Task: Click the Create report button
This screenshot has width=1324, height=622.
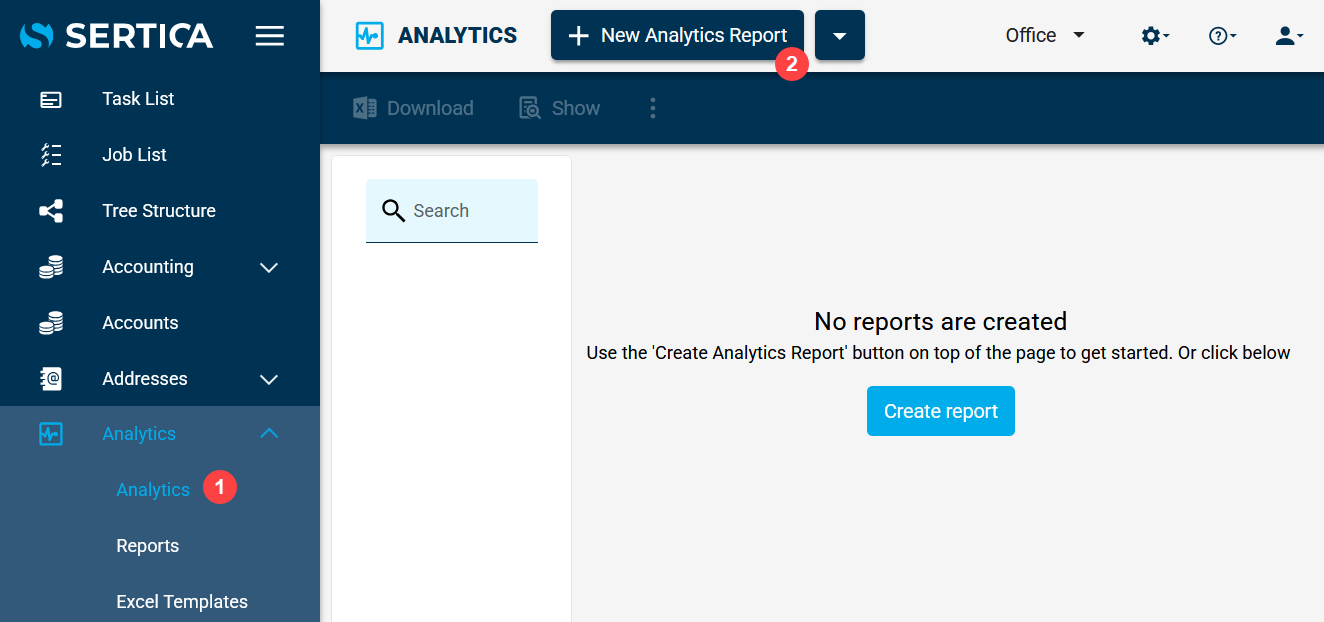Action: coord(941,411)
